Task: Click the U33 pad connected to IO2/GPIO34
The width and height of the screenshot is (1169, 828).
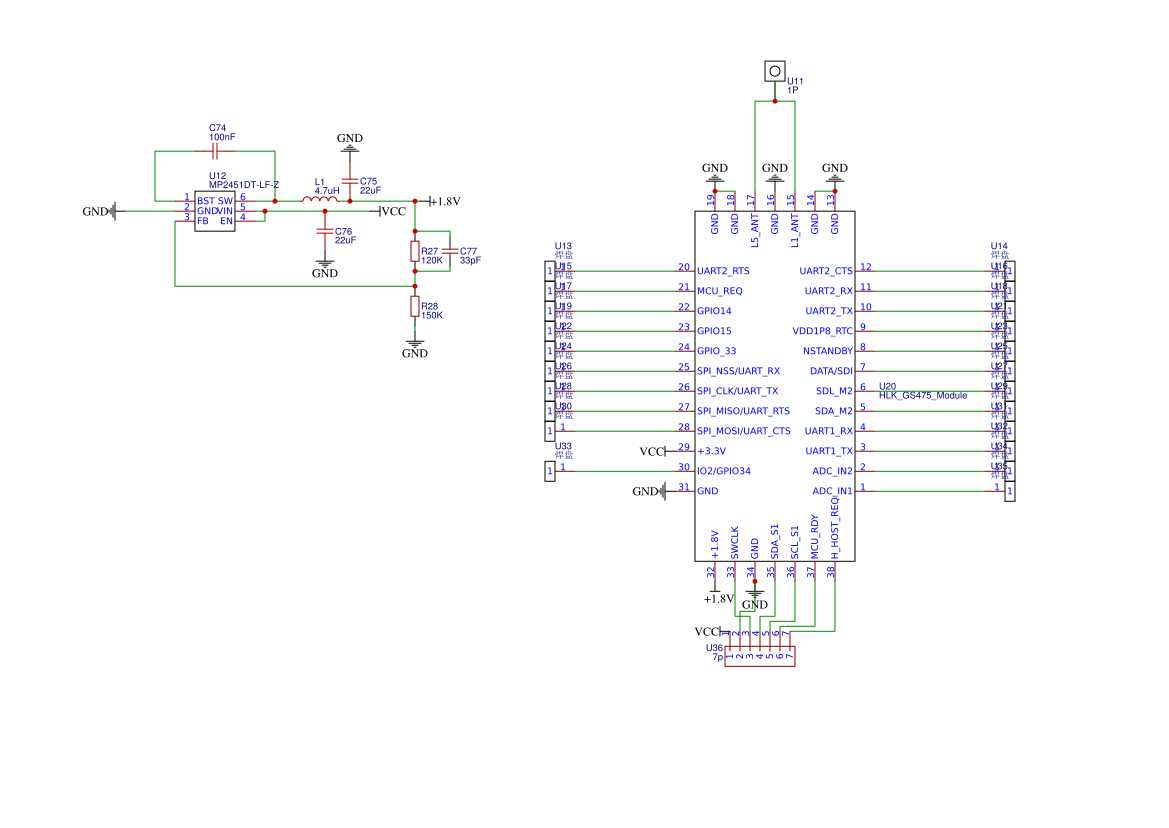Action: pos(550,471)
